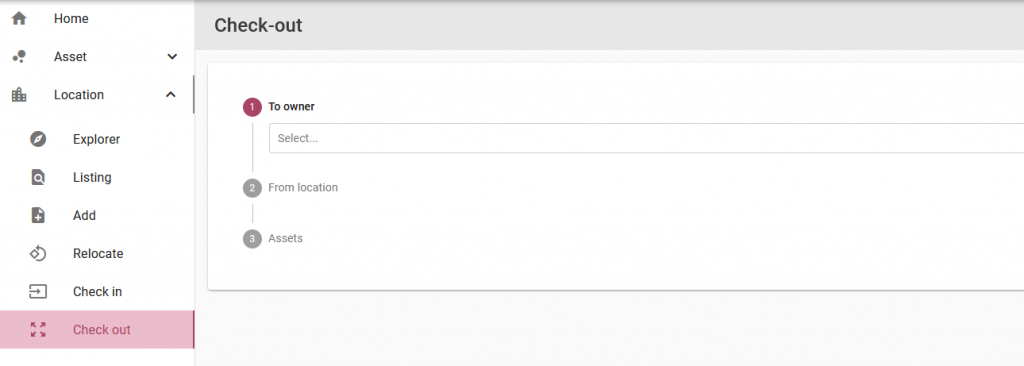
Task: Select the Listing search-document icon
Action: pyautogui.click(x=38, y=177)
